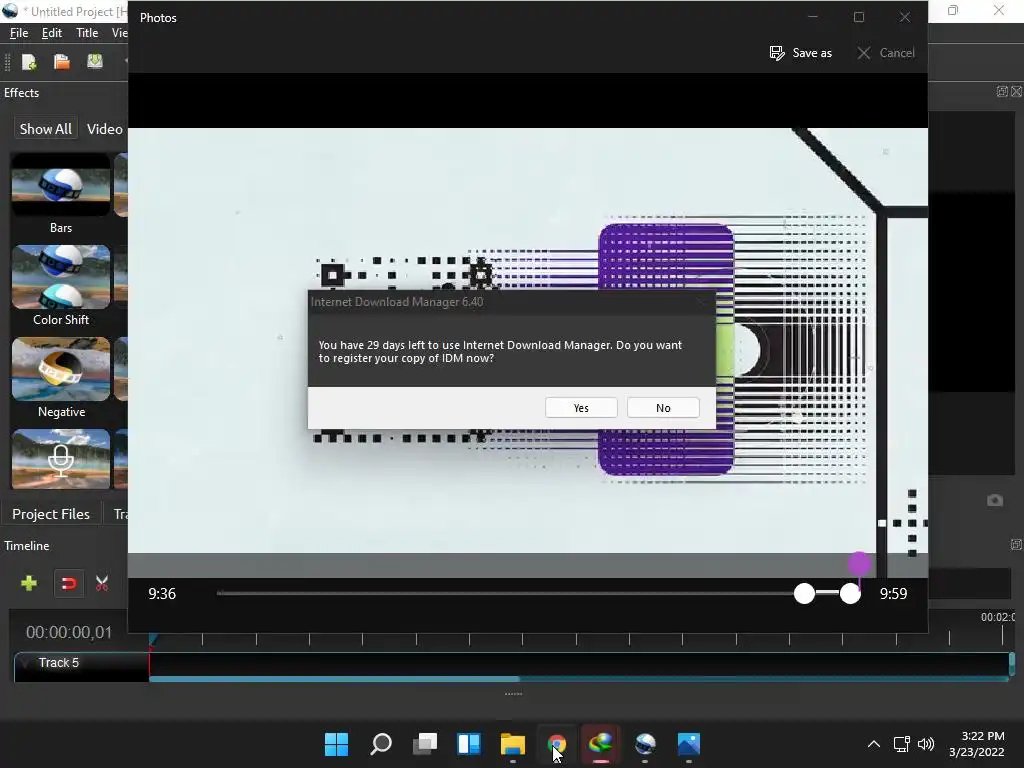
Task: Open a project with the folder icon
Action: pyautogui.click(x=61, y=62)
